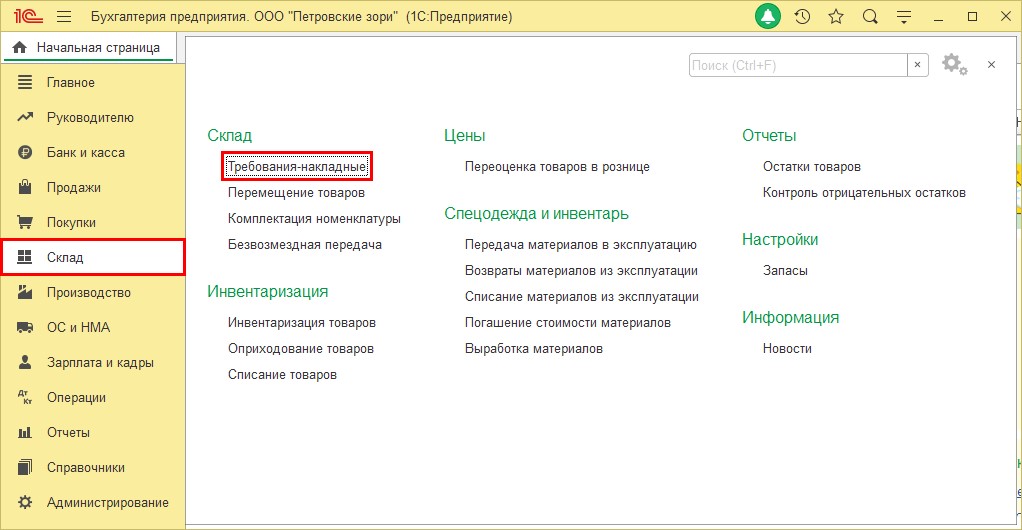The image size is (1022, 530).
Task: Focus the Поиск (Ctrl+F) search field
Action: [798, 65]
